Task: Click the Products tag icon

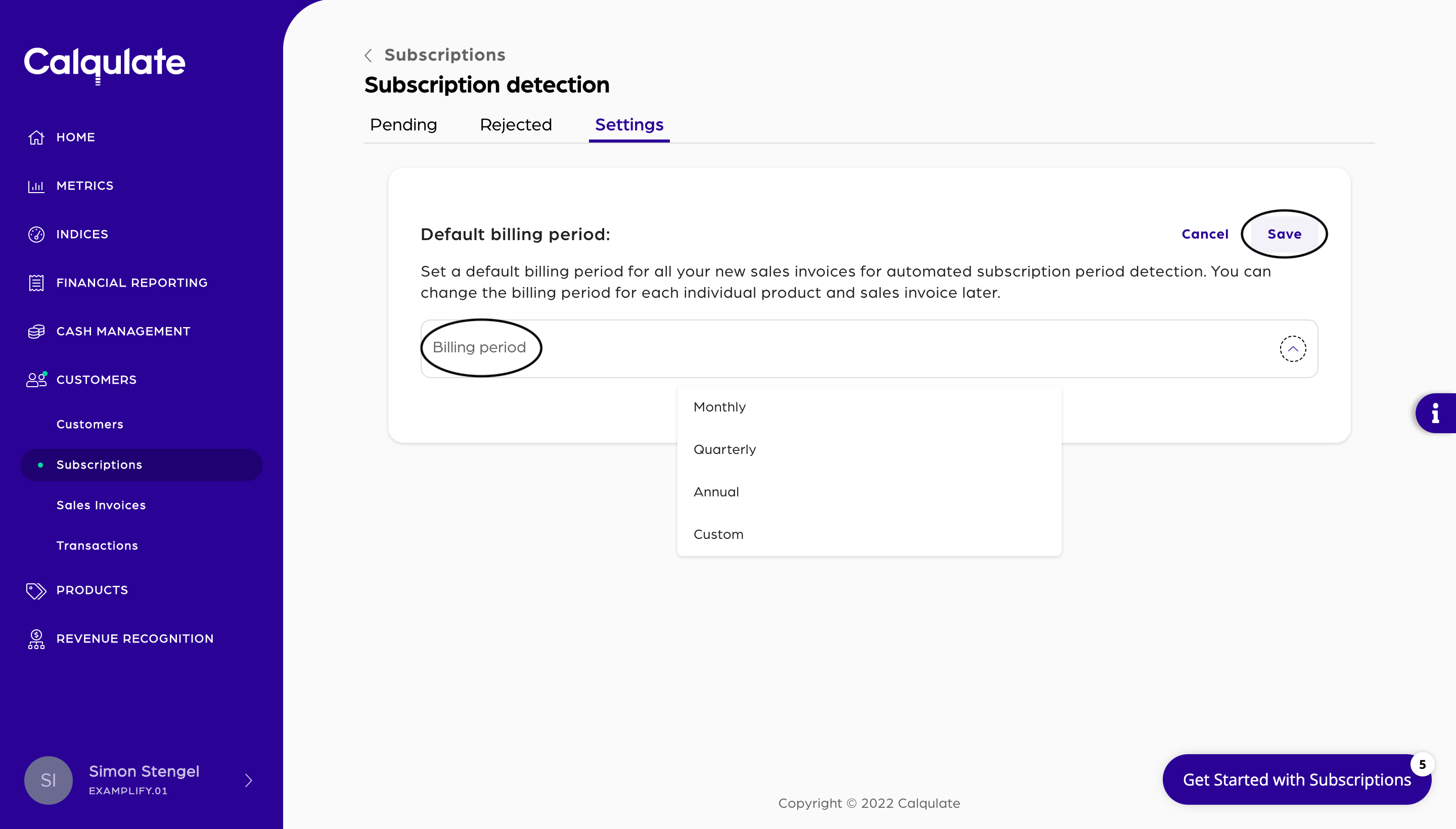Action: [36, 590]
